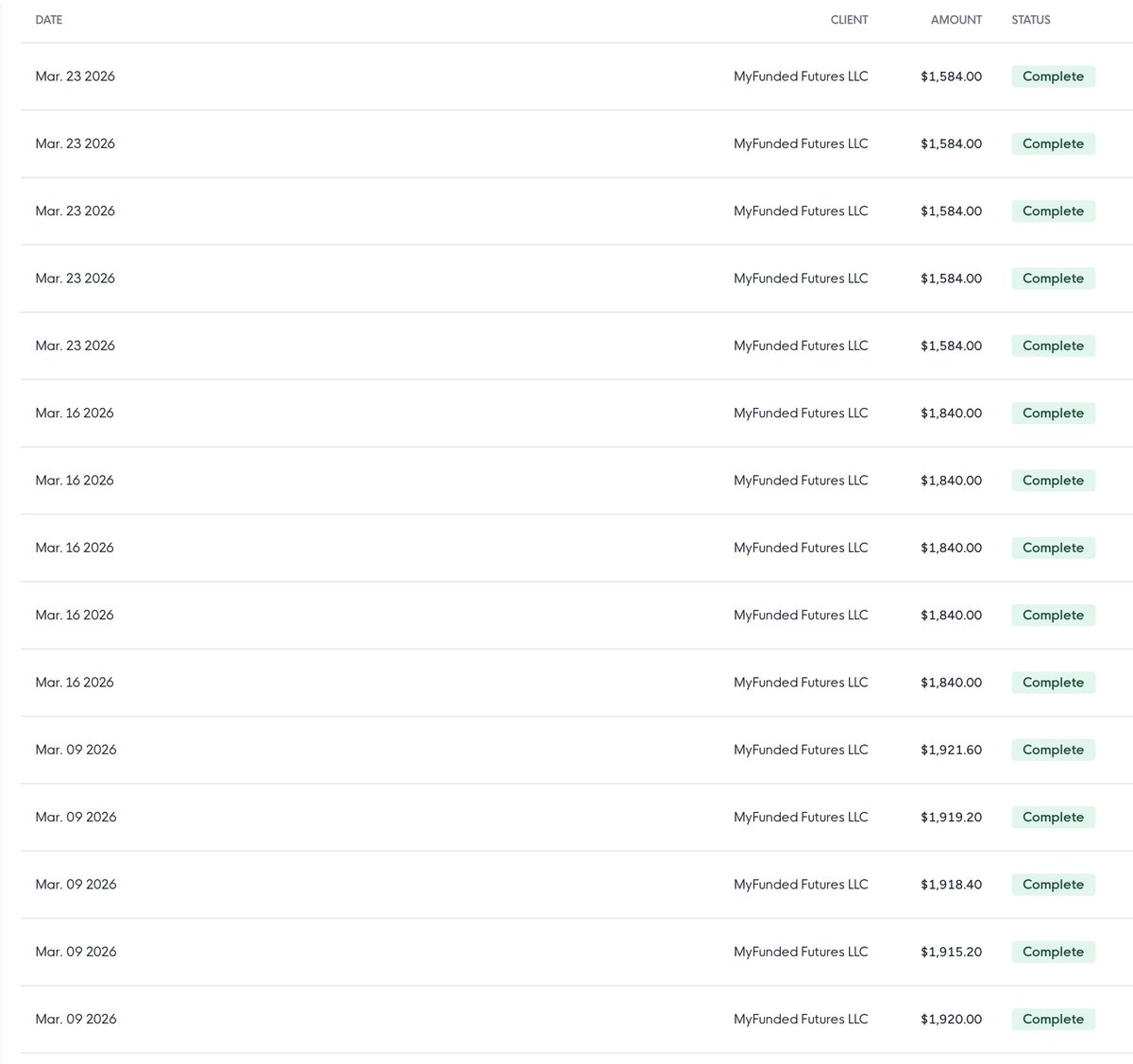Select the $1,915.20 amount
1133x1064 pixels.
(951, 952)
